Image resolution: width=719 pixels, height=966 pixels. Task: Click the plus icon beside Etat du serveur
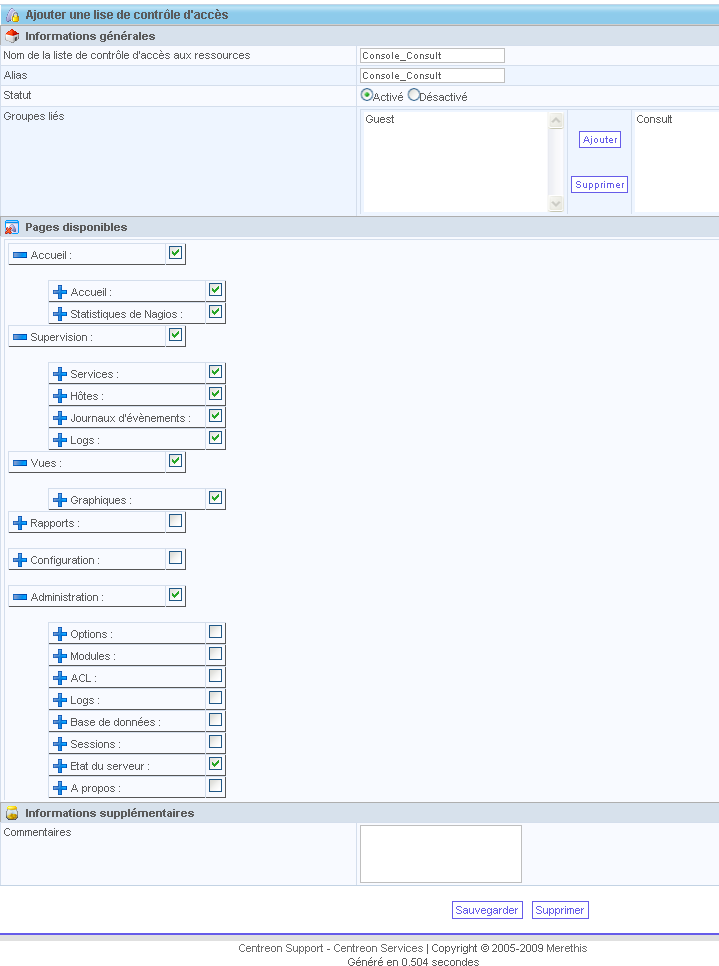coord(60,766)
